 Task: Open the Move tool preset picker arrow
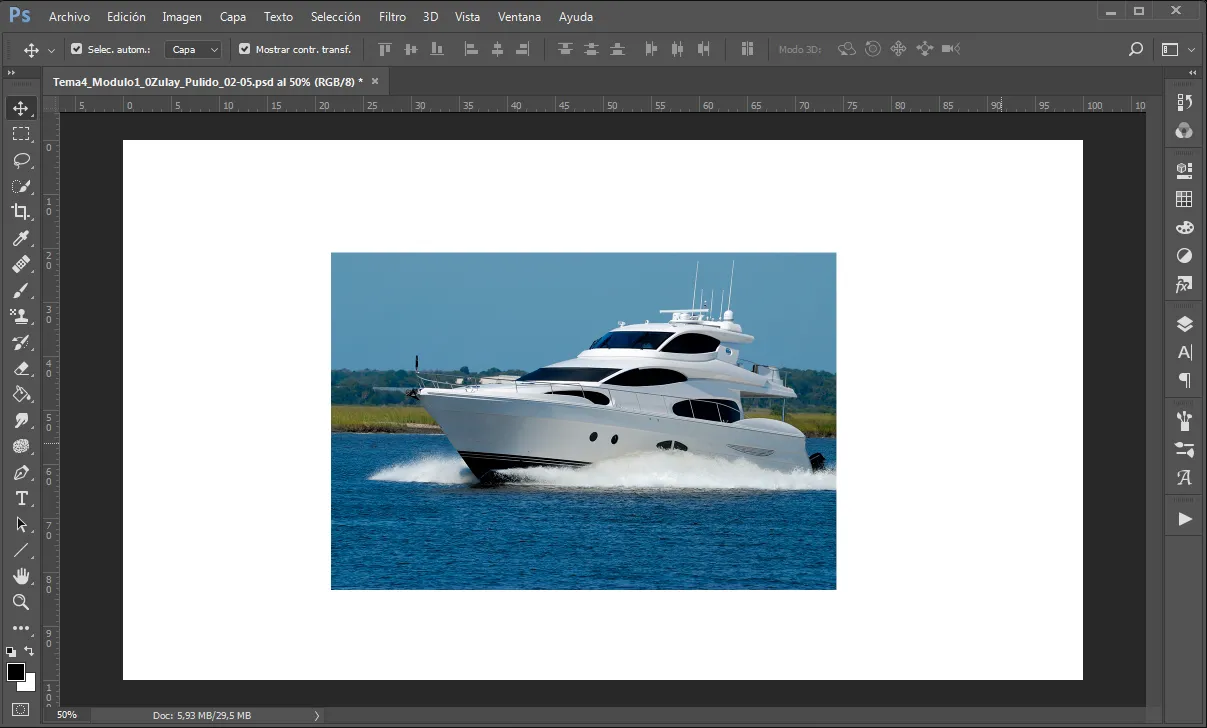[x=51, y=50]
